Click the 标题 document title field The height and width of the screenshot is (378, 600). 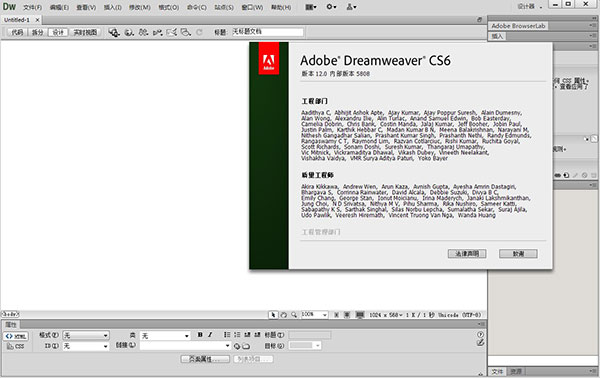(267, 32)
